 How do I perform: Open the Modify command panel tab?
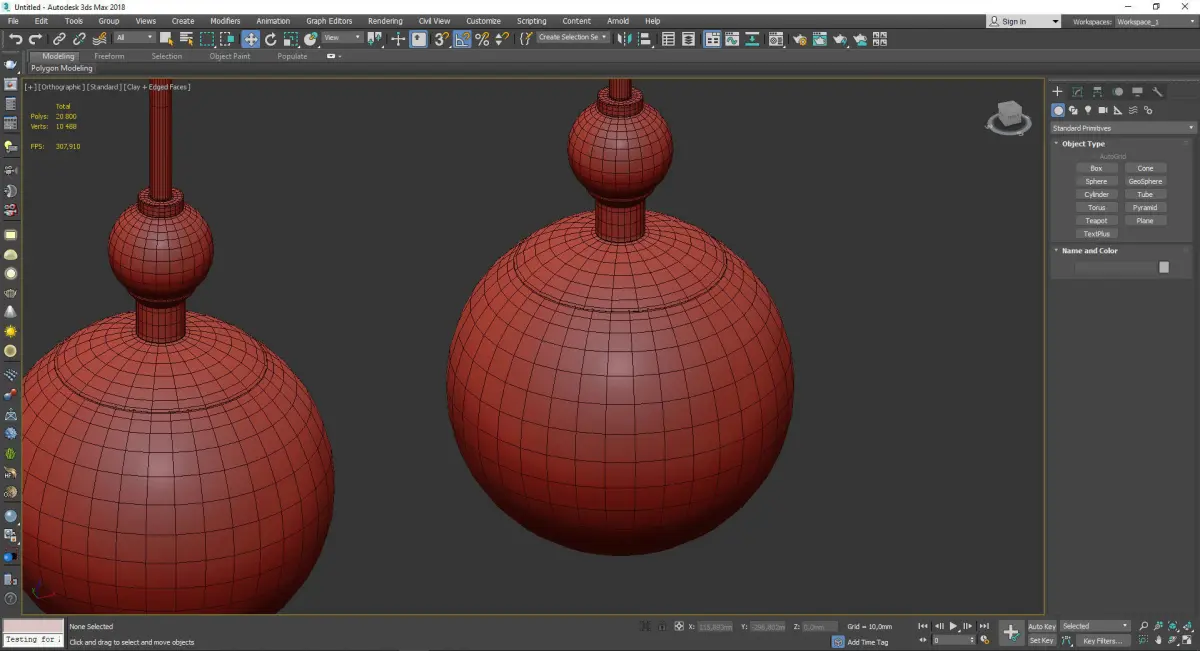click(1077, 91)
